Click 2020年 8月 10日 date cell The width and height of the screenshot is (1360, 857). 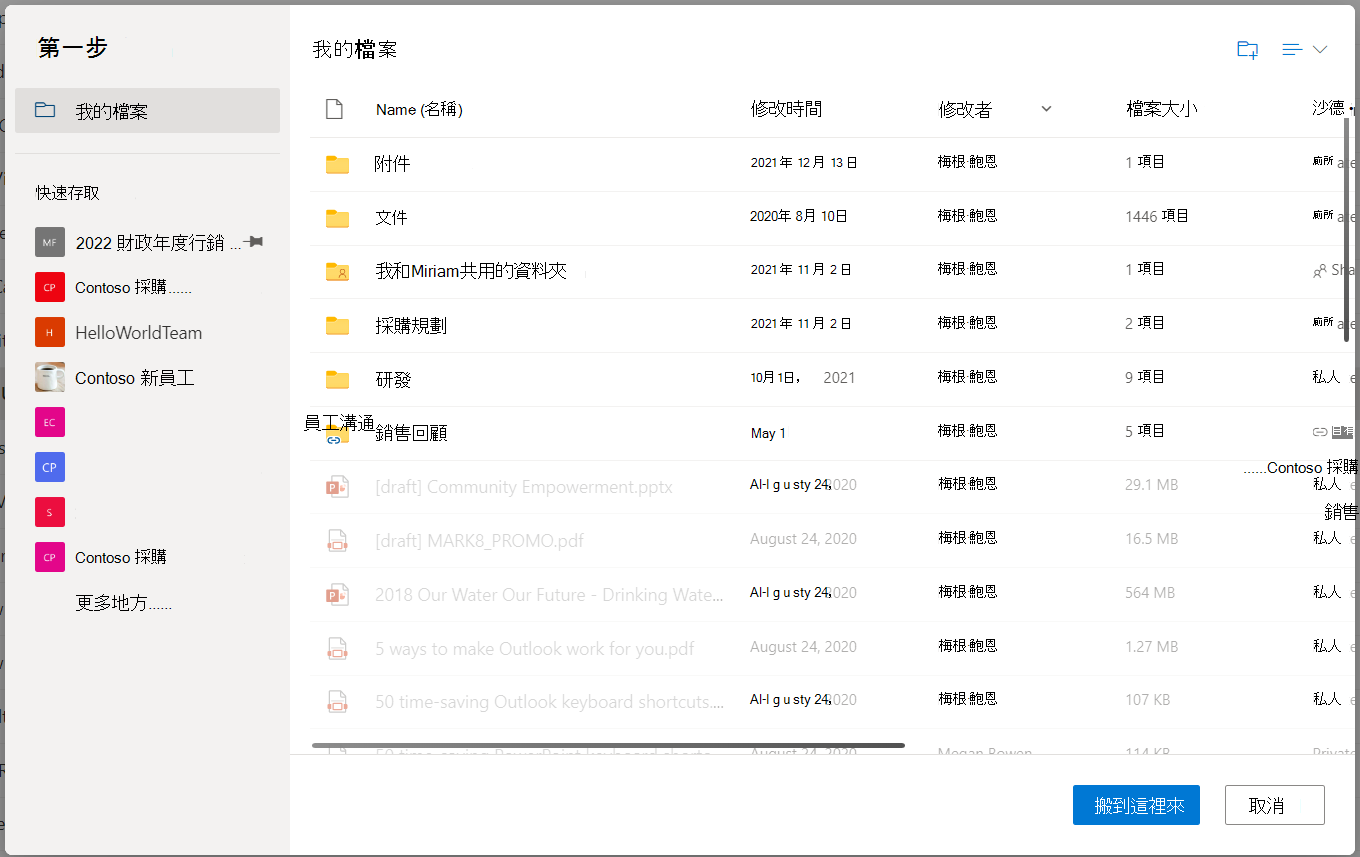(799, 216)
